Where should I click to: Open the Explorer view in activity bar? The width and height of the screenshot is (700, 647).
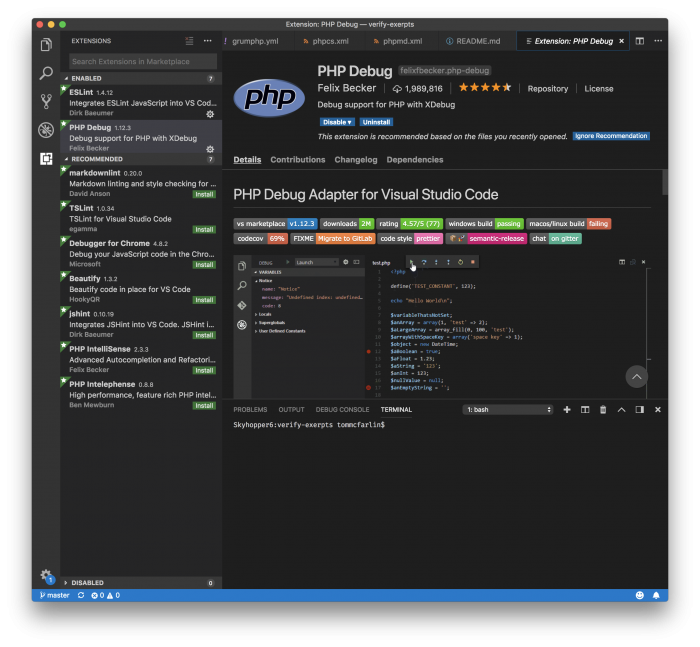[46, 44]
